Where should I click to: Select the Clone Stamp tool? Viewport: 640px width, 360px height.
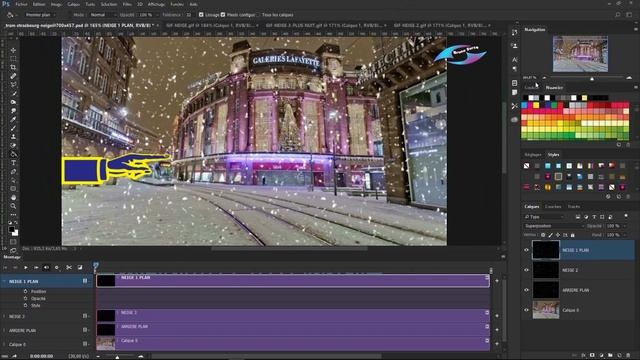[13, 137]
